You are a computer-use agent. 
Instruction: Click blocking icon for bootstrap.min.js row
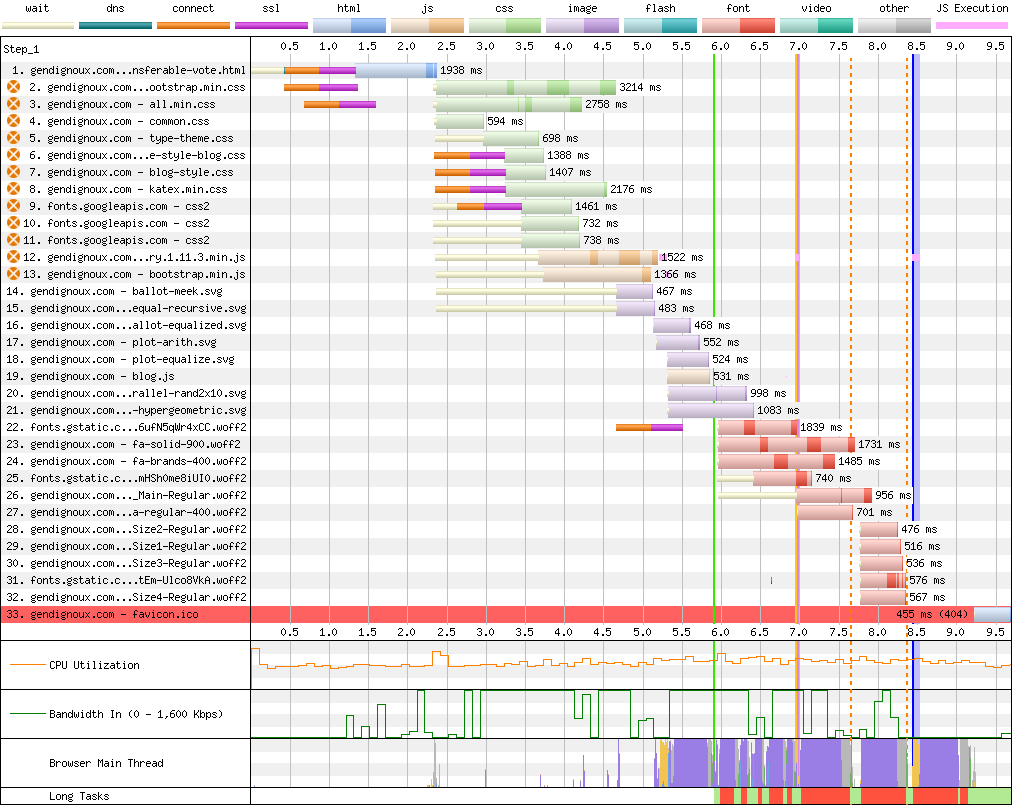click(x=13, y=274)
